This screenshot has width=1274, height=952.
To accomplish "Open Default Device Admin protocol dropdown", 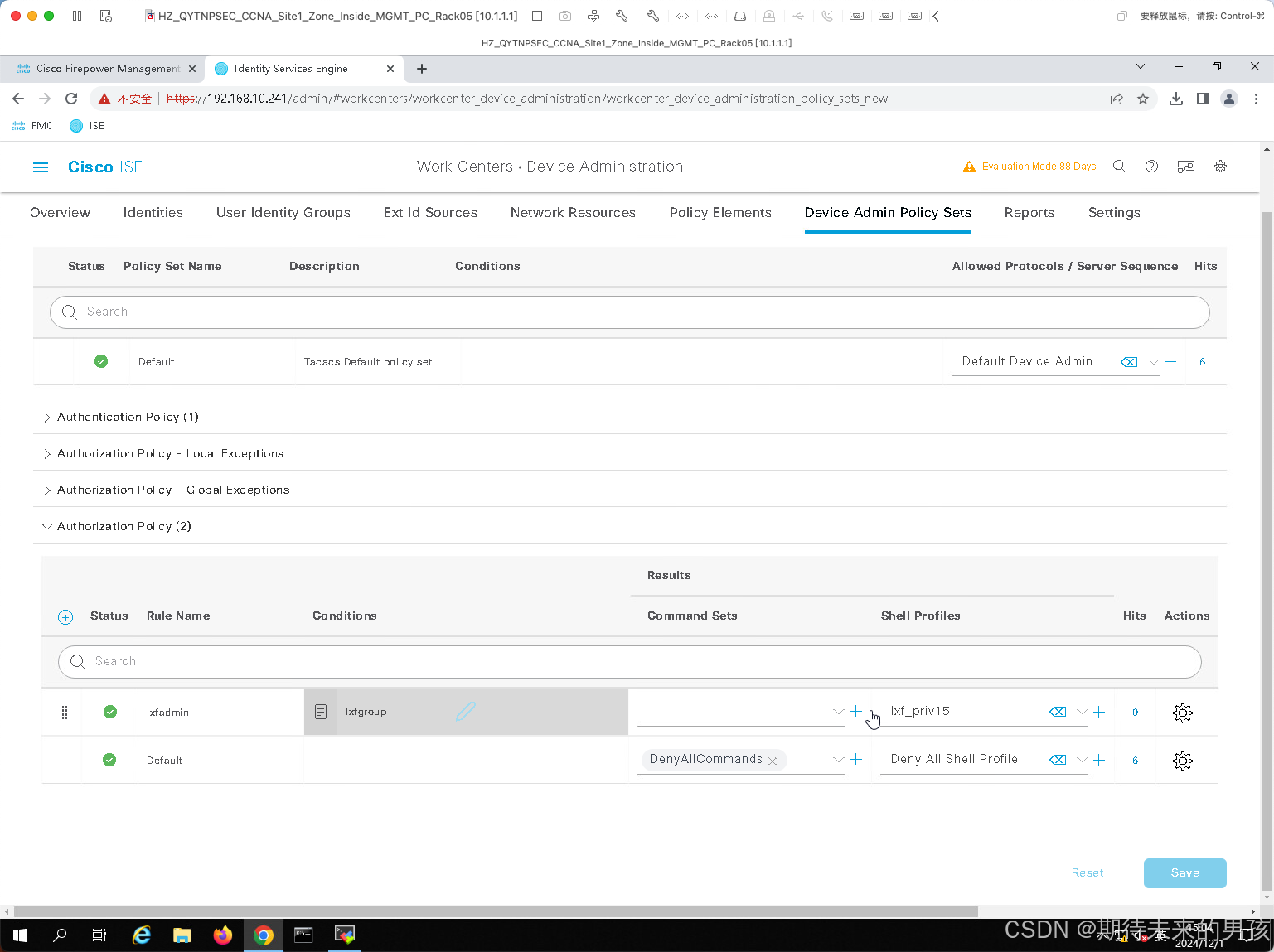I will 1153,362.
